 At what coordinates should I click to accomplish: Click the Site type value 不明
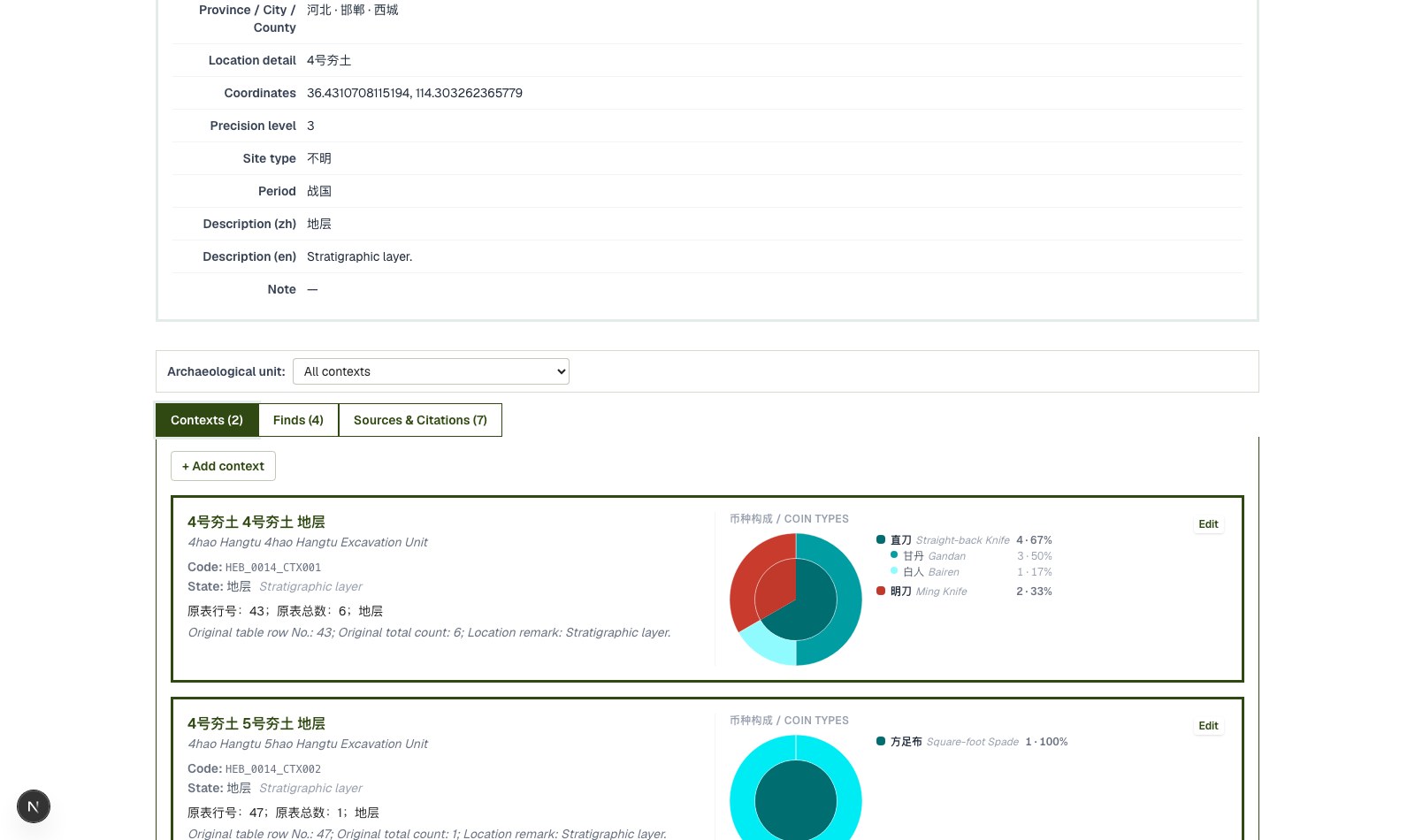coord(319,158)
